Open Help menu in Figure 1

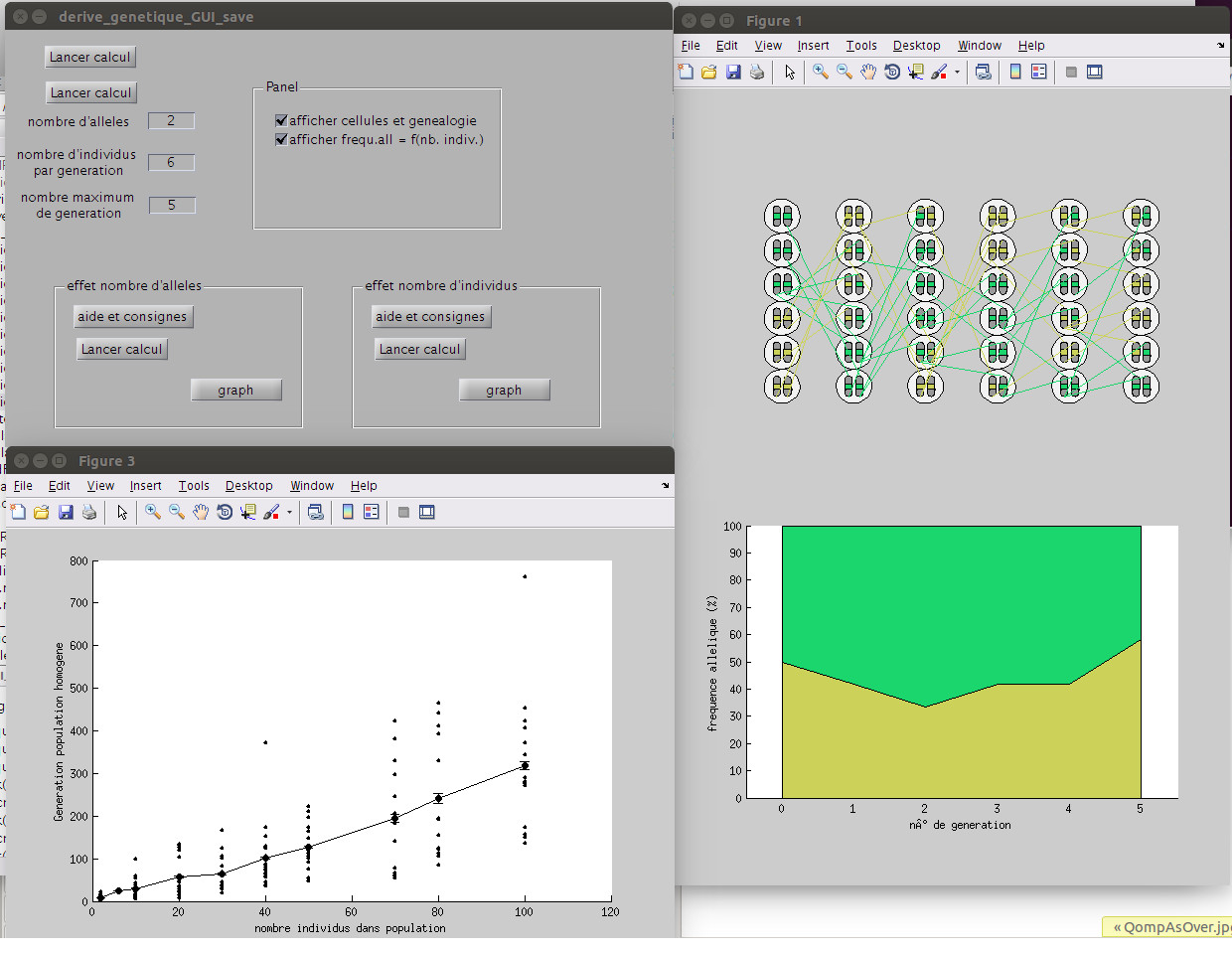1031,46
